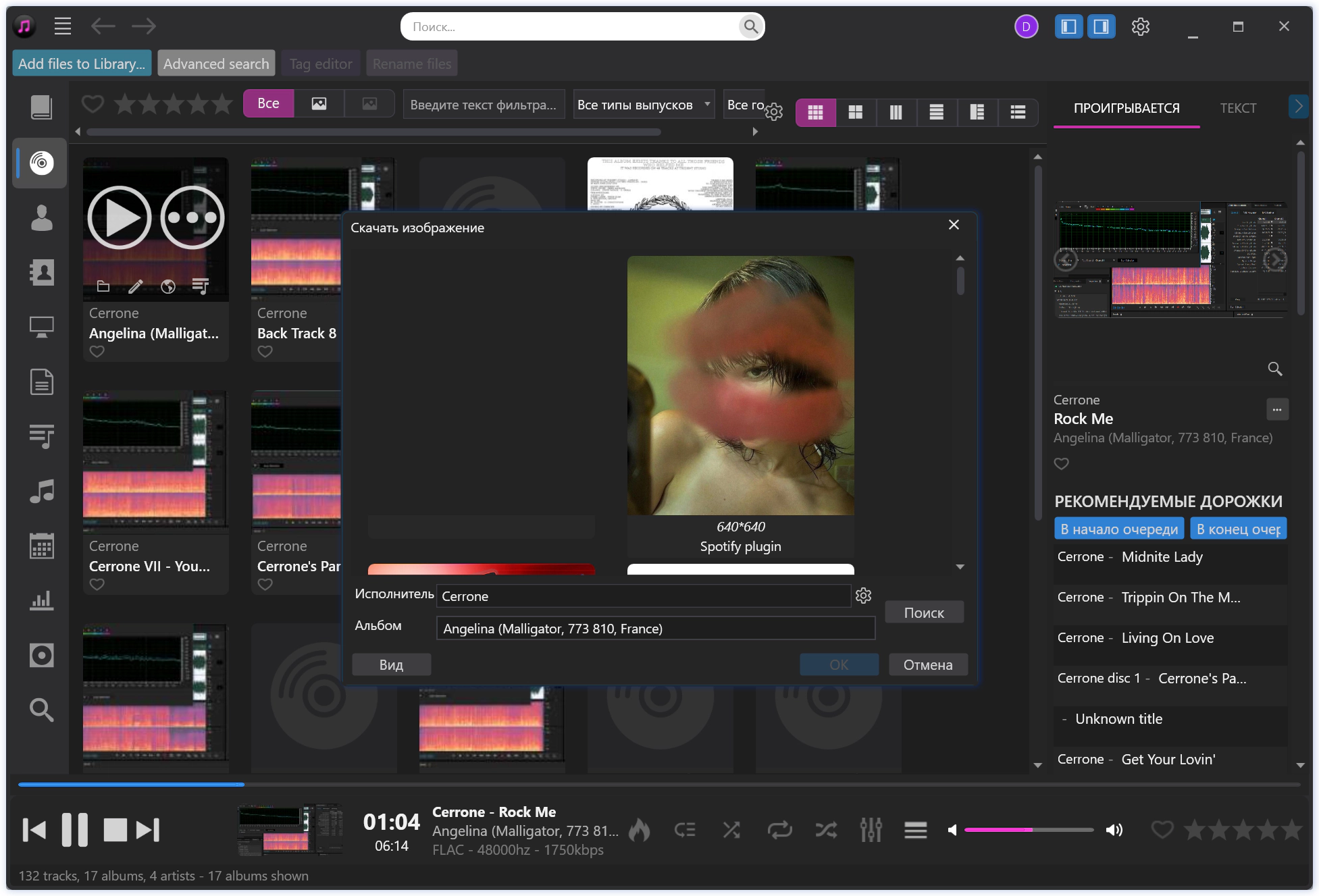Click the gear icon next to Исполнитель field

(863, 596)
